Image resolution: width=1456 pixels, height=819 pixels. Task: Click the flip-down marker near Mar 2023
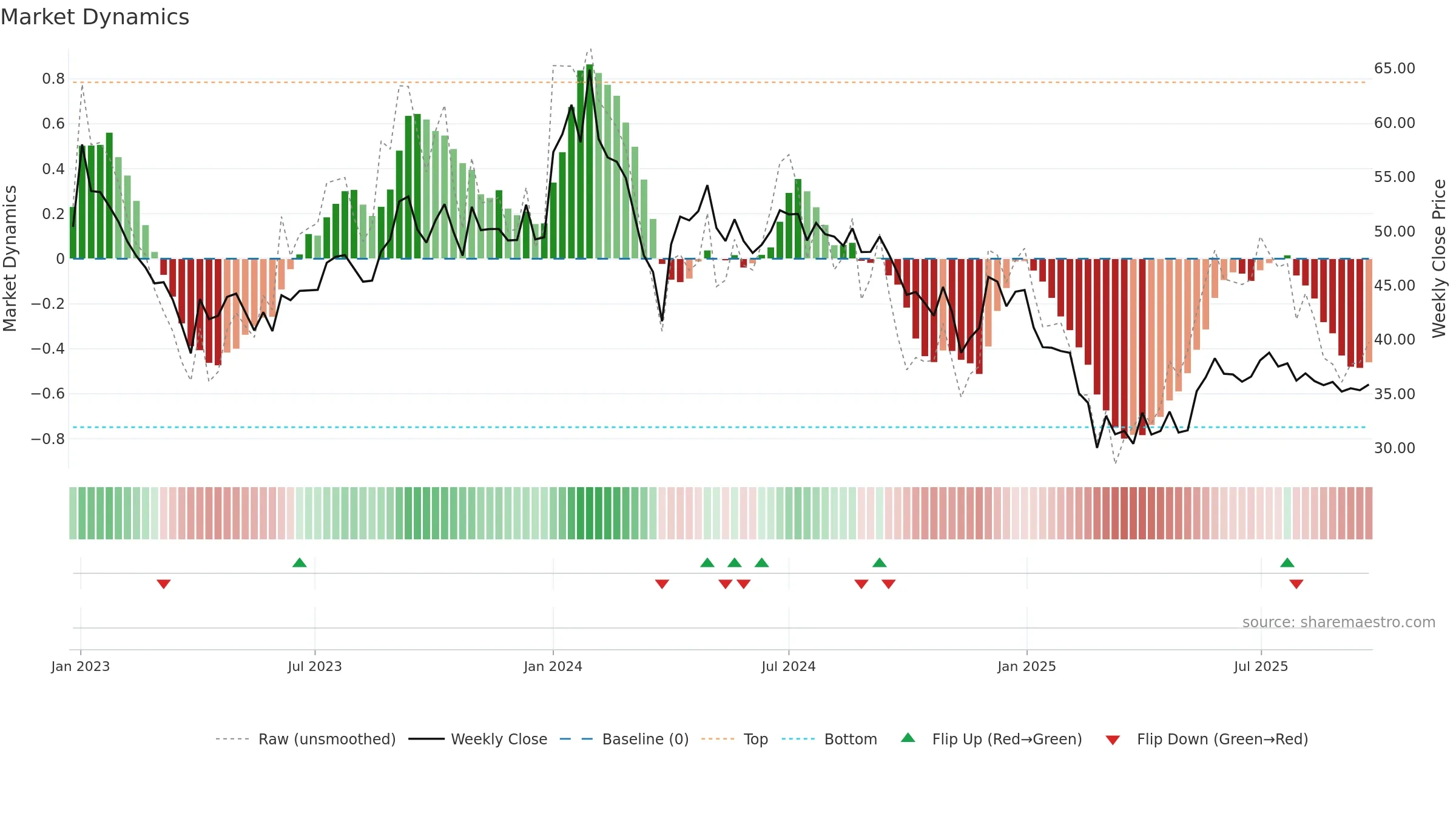[164, 584]
